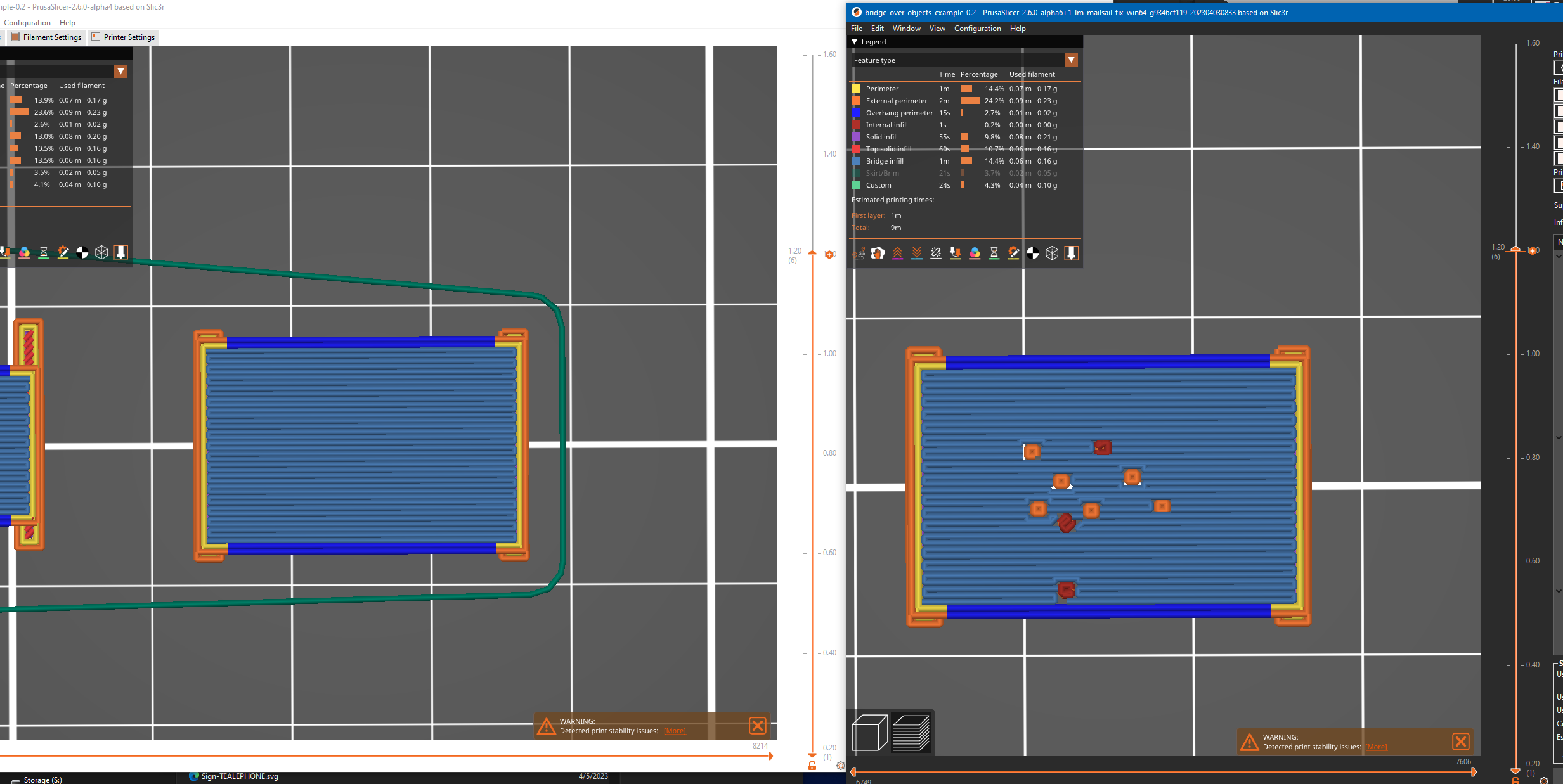
Task: Open the view mode dropdown in left window
Action: point(119,71)
